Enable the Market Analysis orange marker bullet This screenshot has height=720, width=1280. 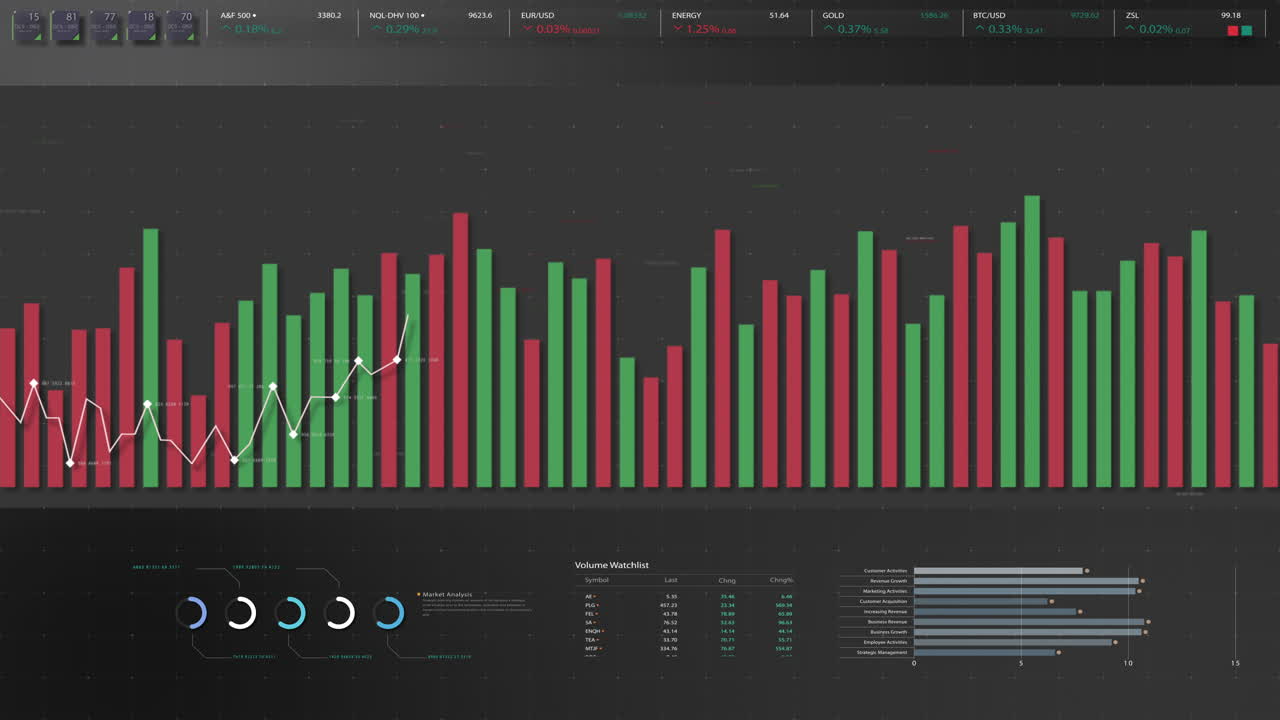(417, 594)
